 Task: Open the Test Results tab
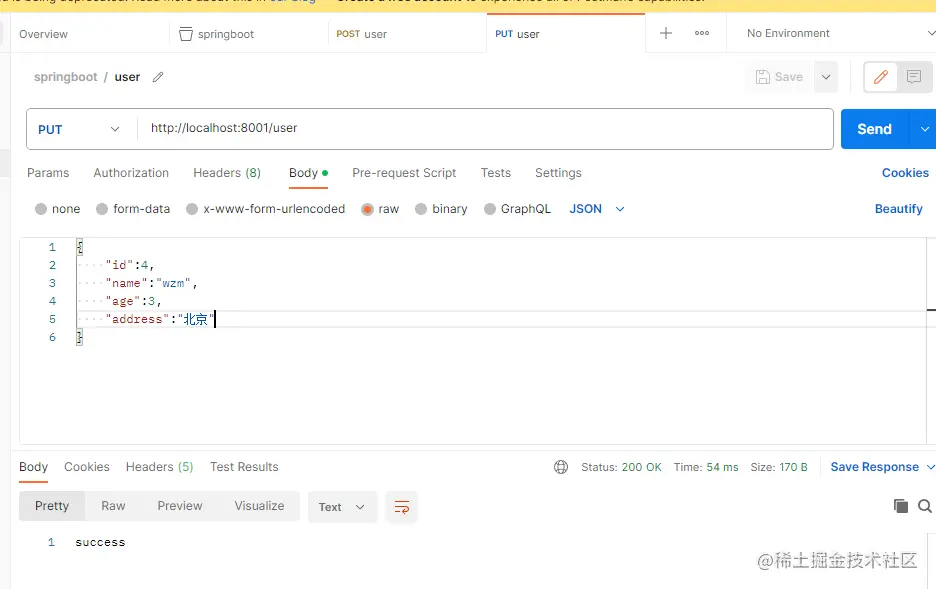pos(244,467)
